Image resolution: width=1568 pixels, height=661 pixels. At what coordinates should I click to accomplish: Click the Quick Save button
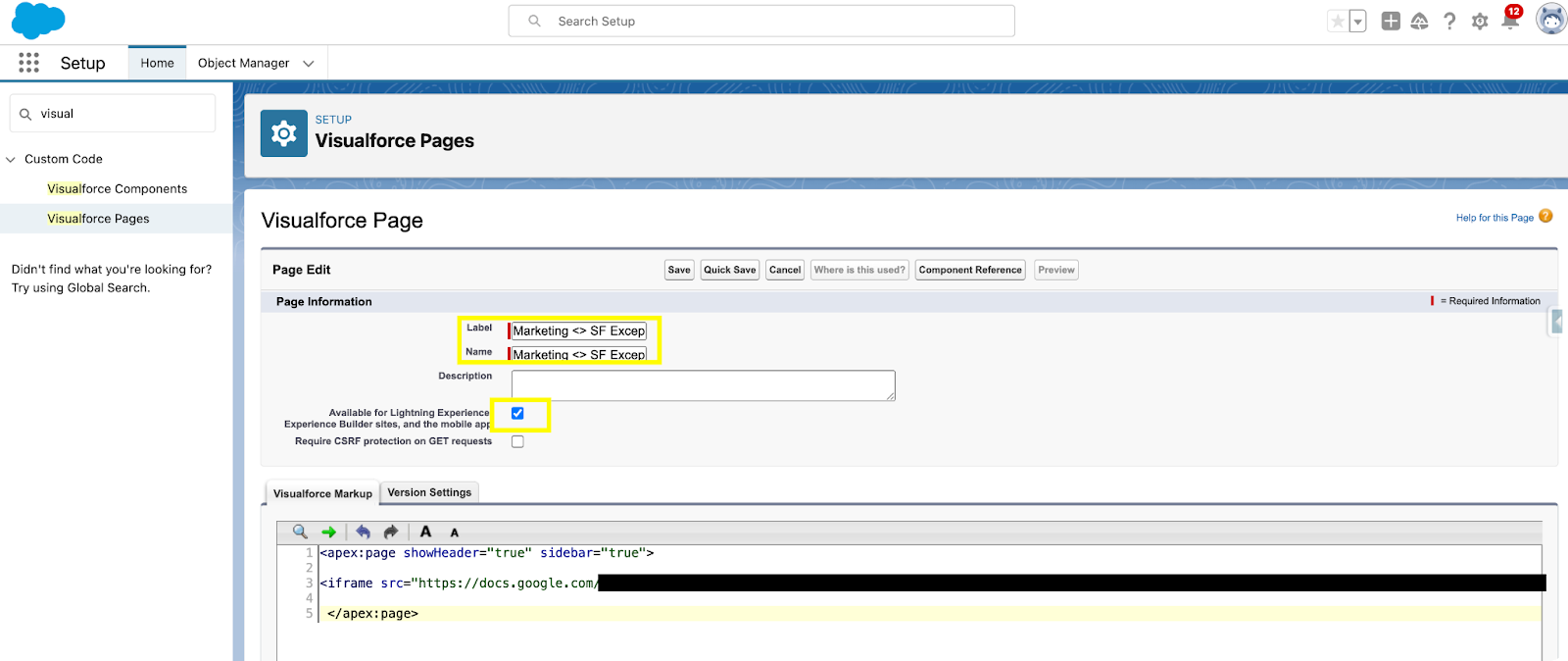(730, 270)
